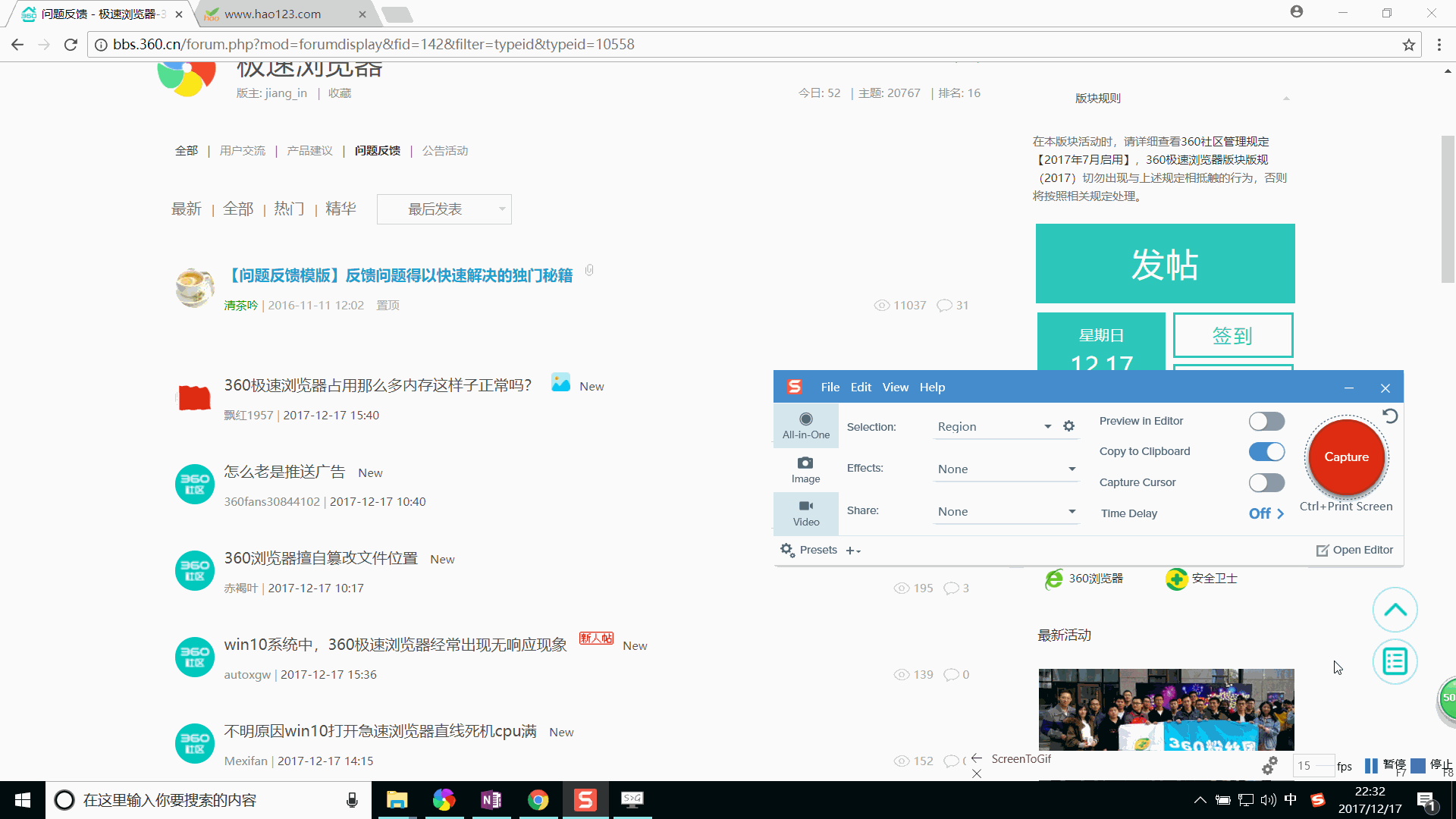Screen dimensions: 1456x819
Task: Select the Image capture mode icon
Action: pos(806,468)
